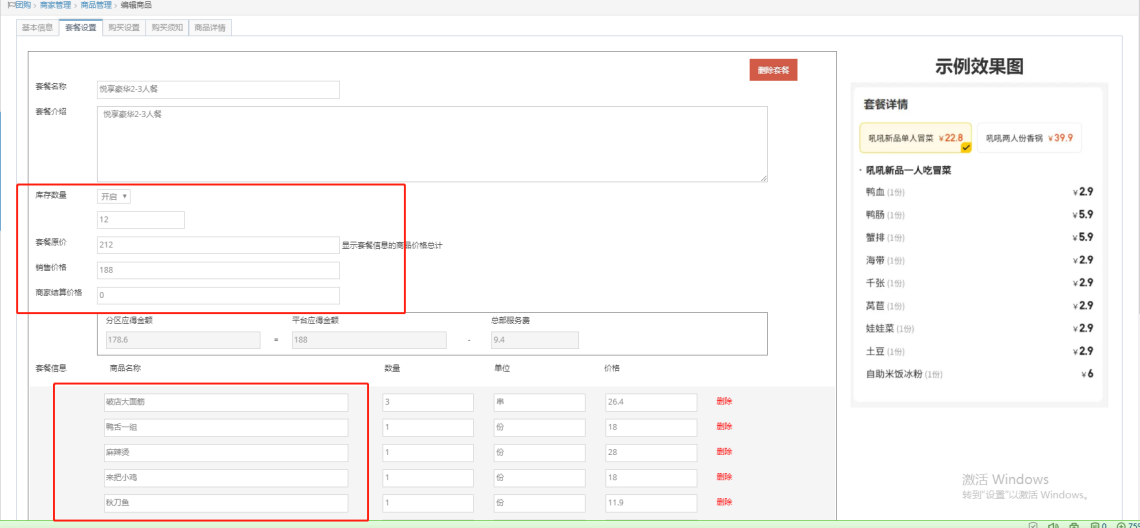Open the 购买须知 tab
The width and height of the screenshot is (1140, 528).
click(167, 27)
